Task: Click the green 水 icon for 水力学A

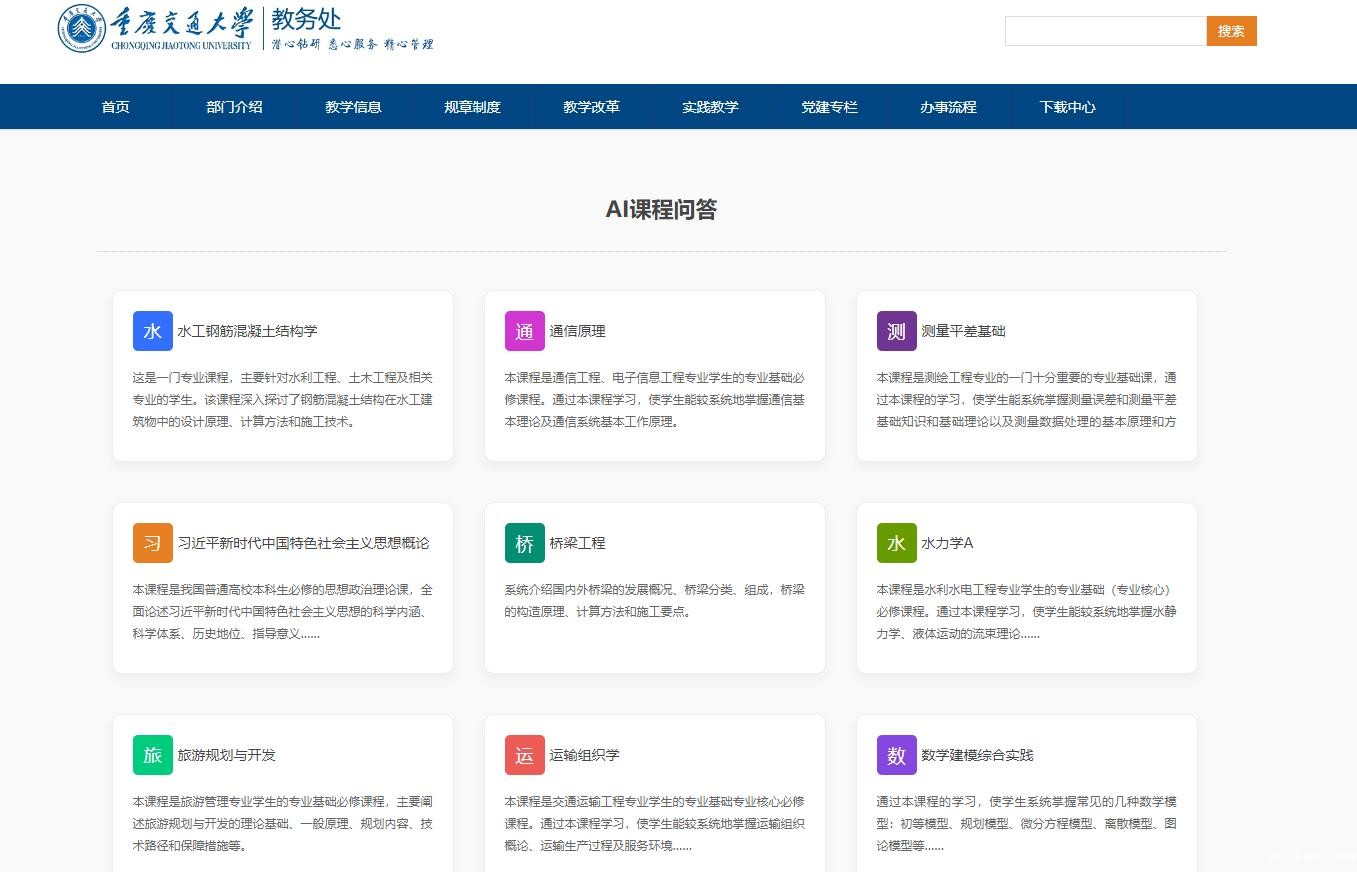Action: click(x=896, y=543)
